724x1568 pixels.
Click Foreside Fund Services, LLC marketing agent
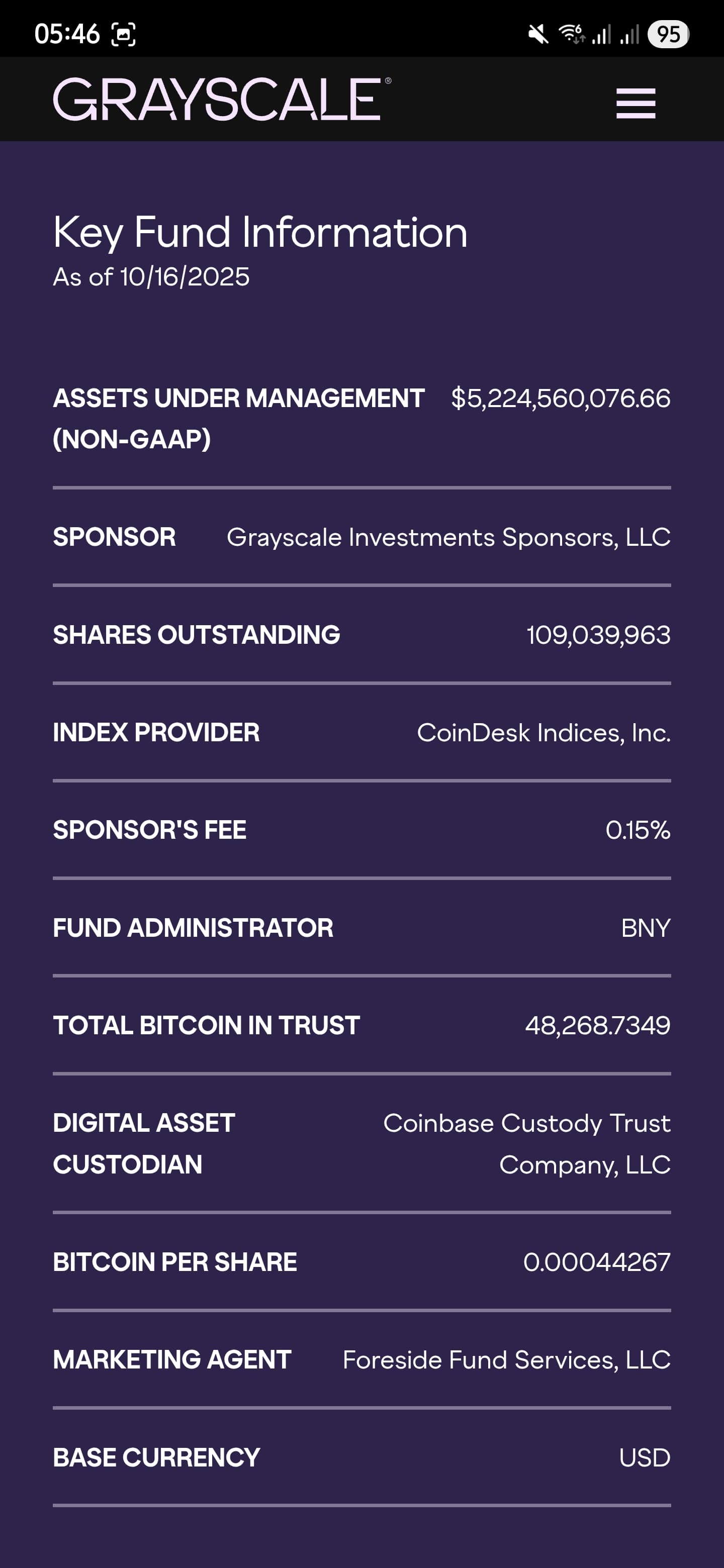click(506, 1360)
